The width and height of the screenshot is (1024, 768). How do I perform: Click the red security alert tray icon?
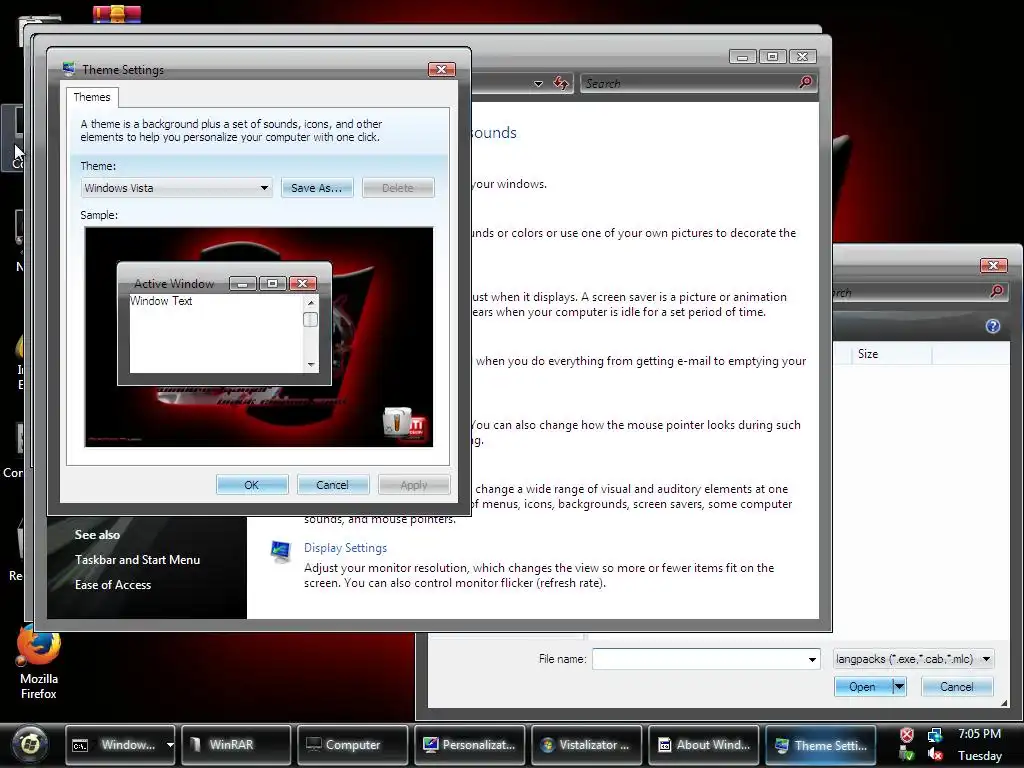[x=906, y=735]
